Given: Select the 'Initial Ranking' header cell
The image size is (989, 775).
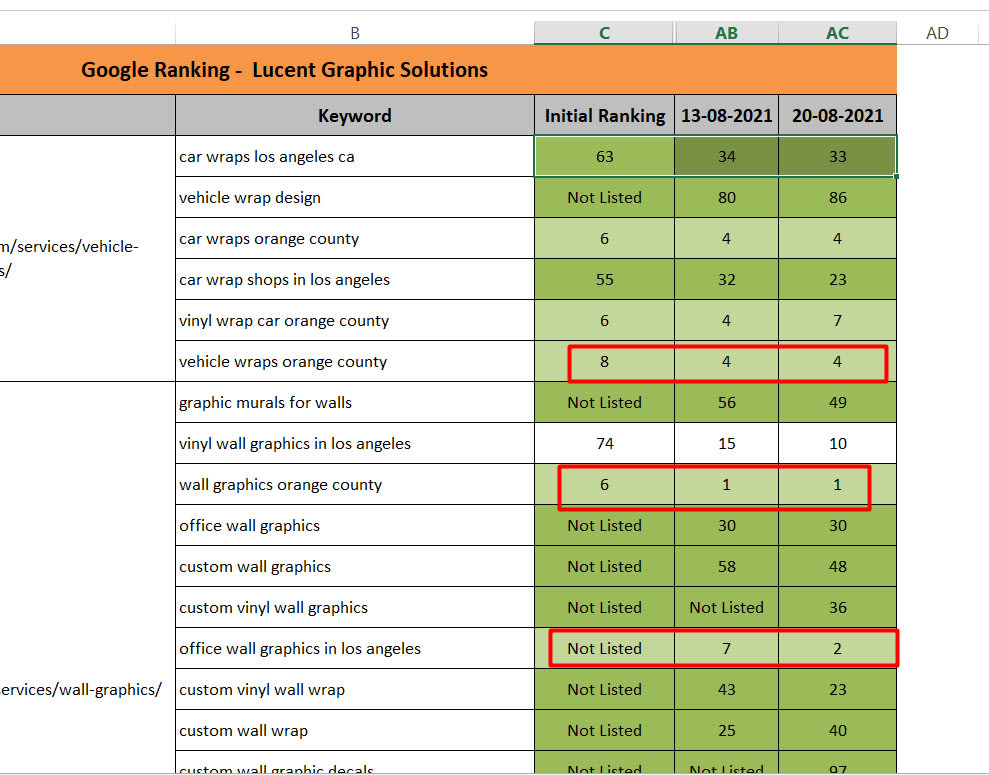Looking at the screenshot, I should 604,115.
